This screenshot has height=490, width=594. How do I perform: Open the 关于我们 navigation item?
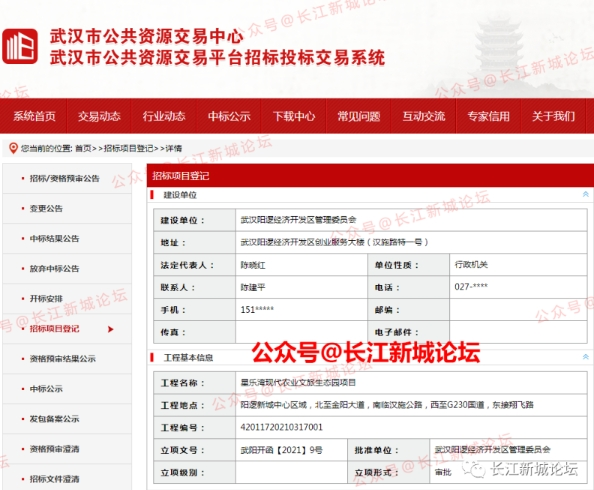(x=553, y=116)
